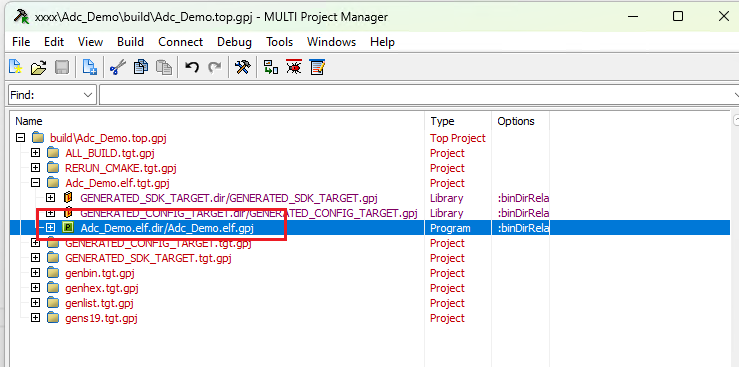This screenshot has height=367, width=739.
Task: Click the grayed Paste toolbar icon
Action: tap(164, 68)
